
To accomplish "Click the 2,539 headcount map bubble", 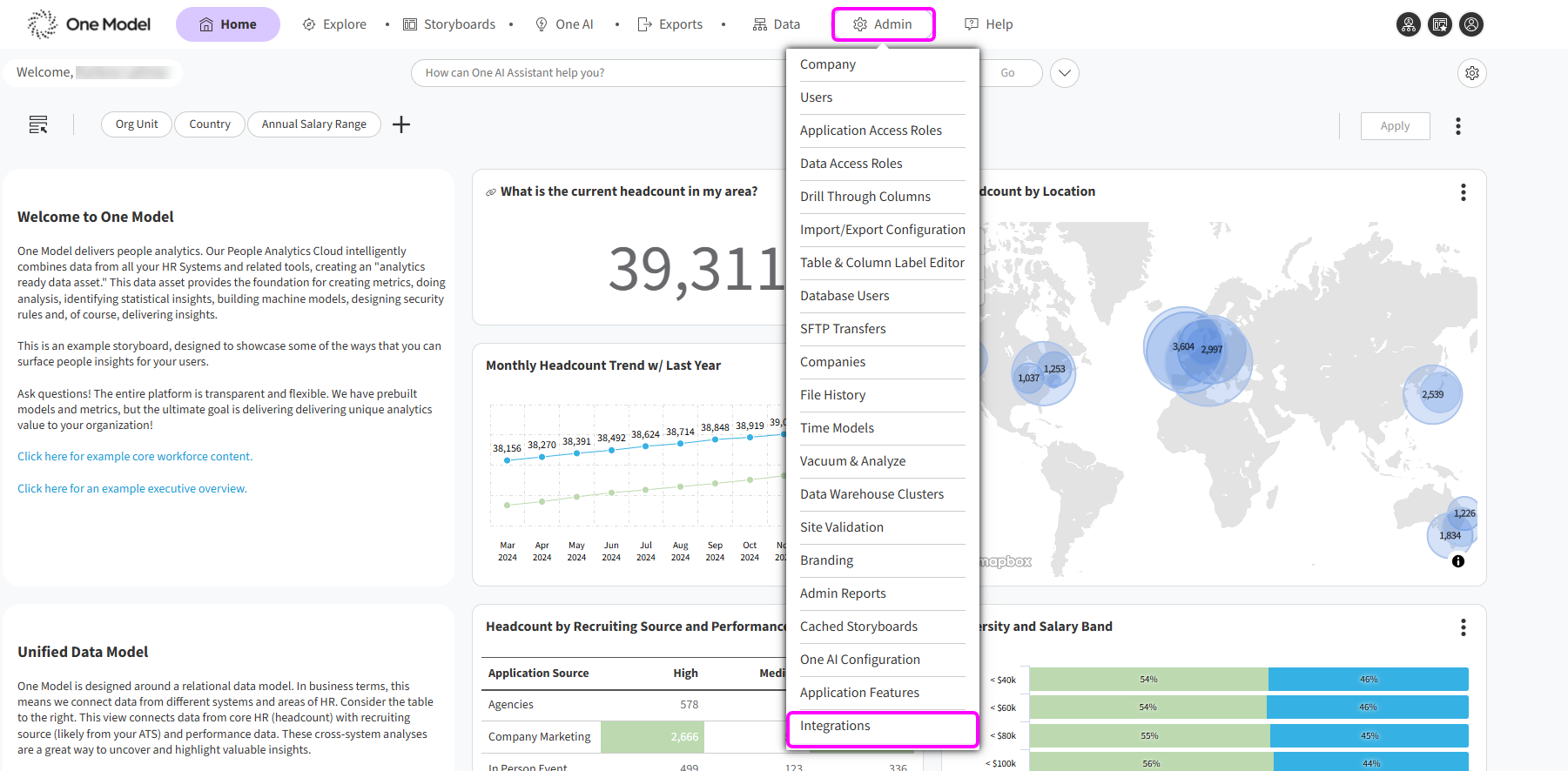I will 1432,395.
